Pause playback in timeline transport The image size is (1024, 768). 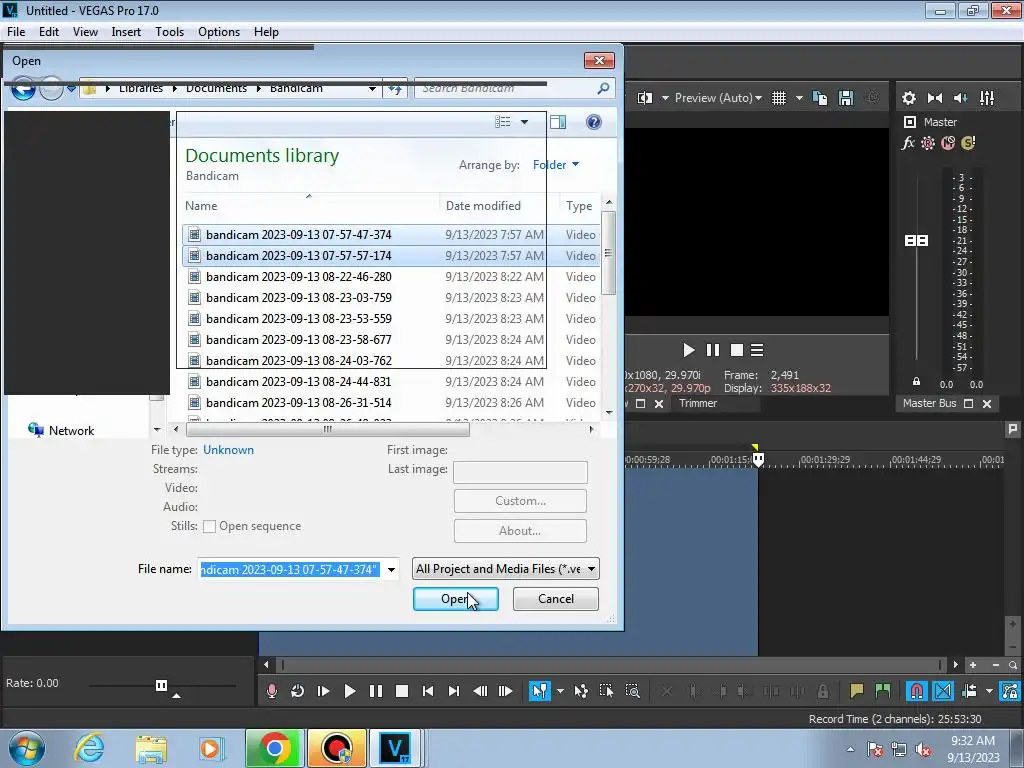pyautogui.click(x=376, y=691)
